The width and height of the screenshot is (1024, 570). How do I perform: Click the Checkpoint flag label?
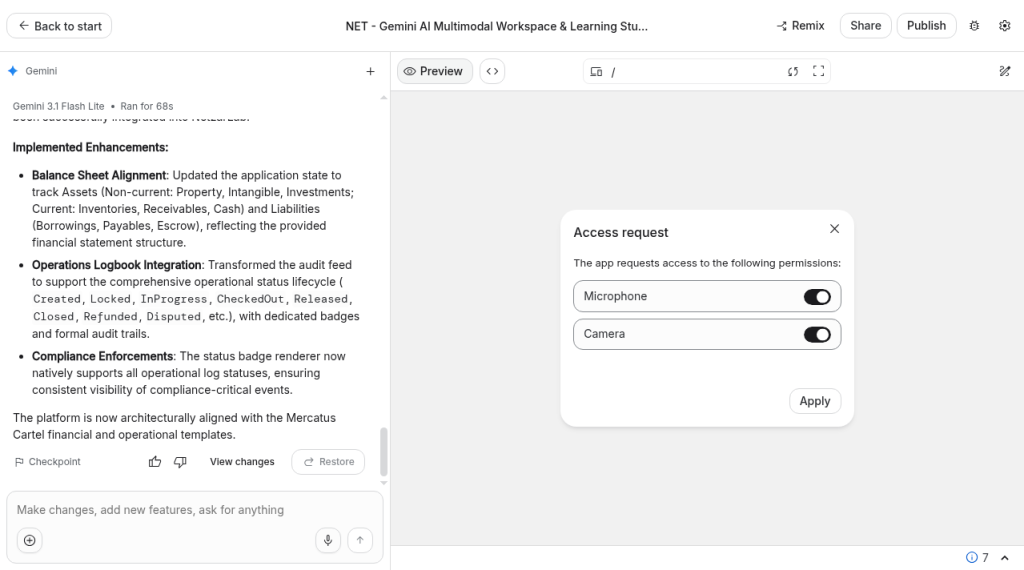point(47,462)
